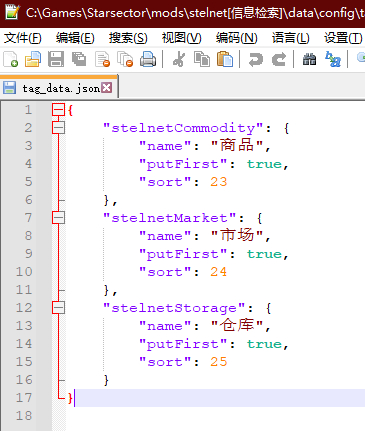The width and height of the screenshot is (365, 431).
Task: Click the Print toolbar icon
Action: coord(148,59)
